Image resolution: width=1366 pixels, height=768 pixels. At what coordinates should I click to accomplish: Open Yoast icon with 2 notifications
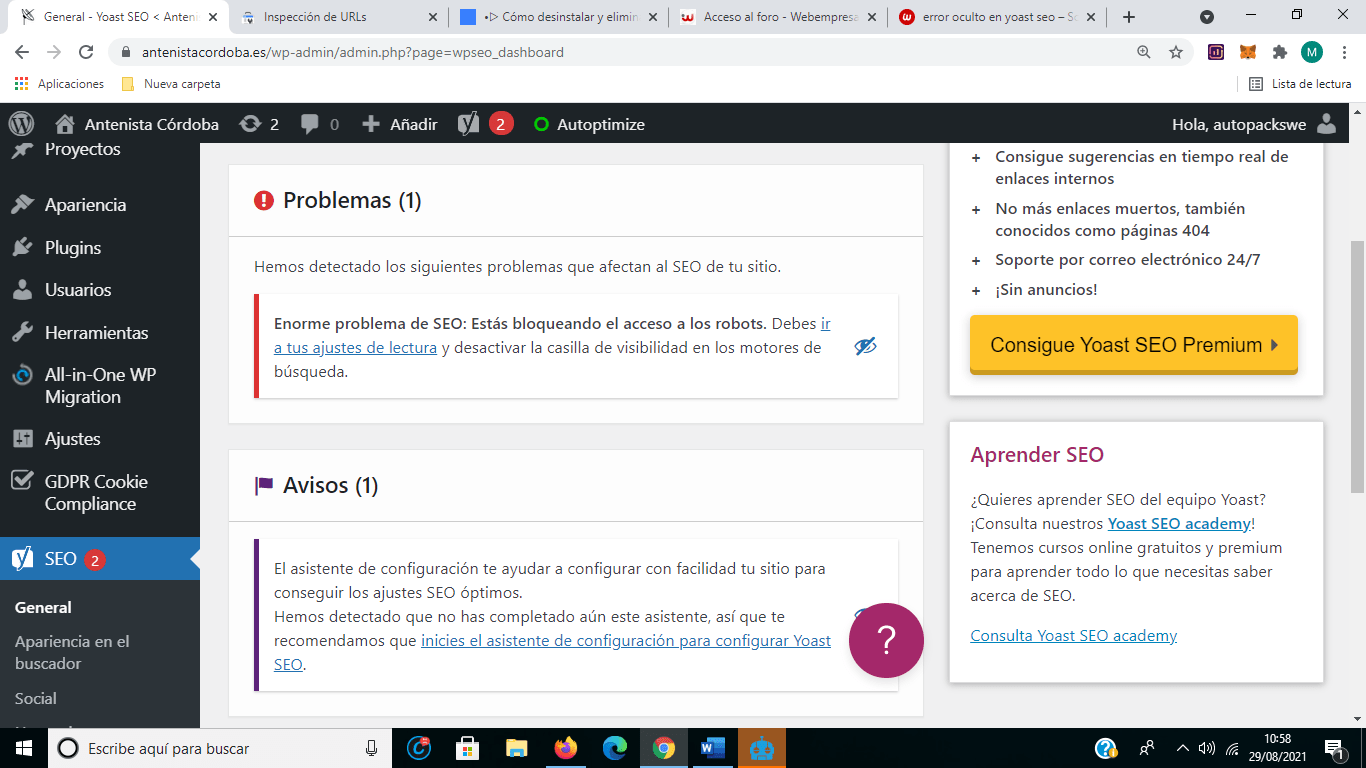coord(485,124)
